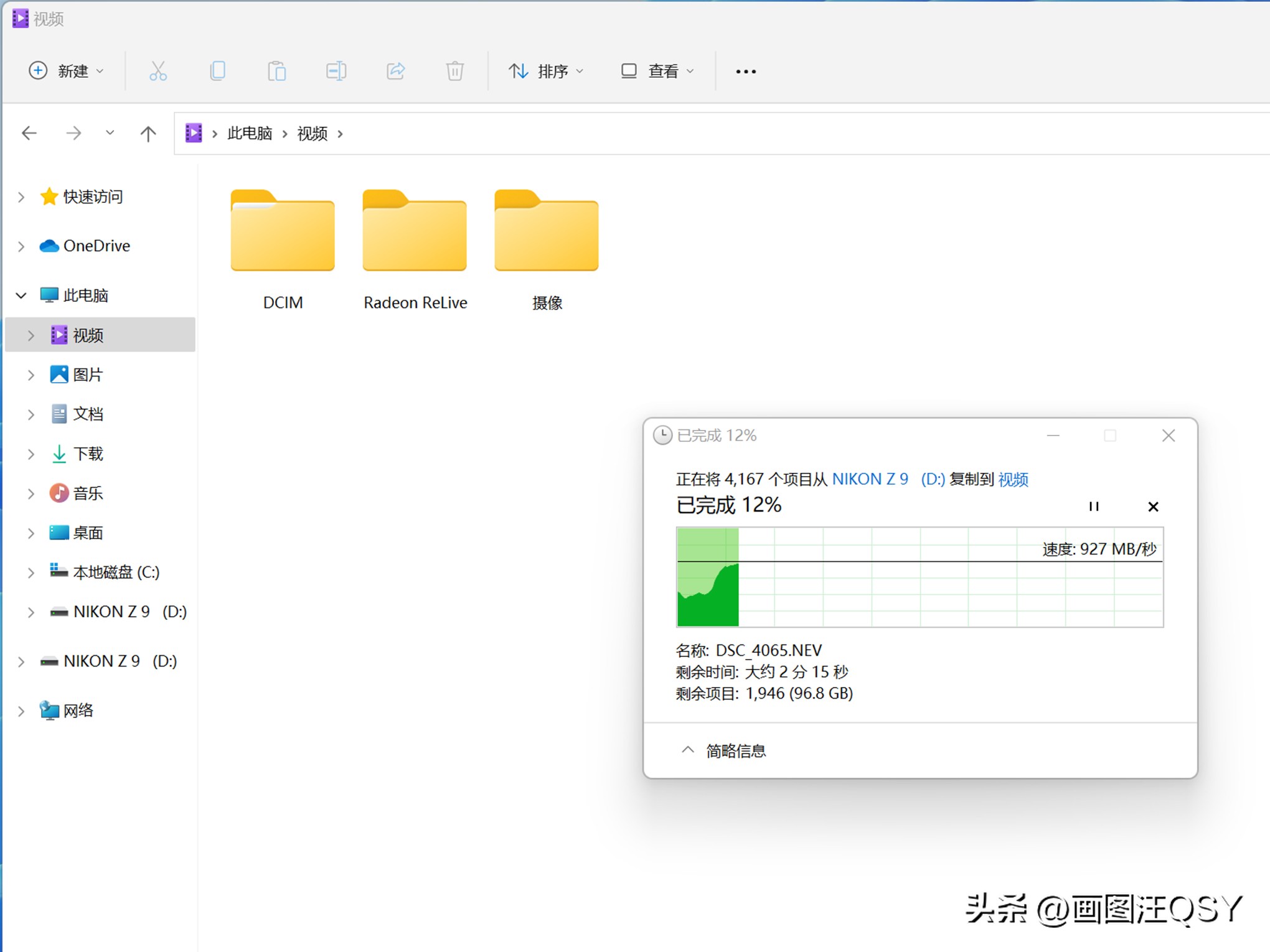Viewport: 1270px width, 952px height.
Task: Click 此电脑 in the breadcrumb bar
Action: point(249,133)
